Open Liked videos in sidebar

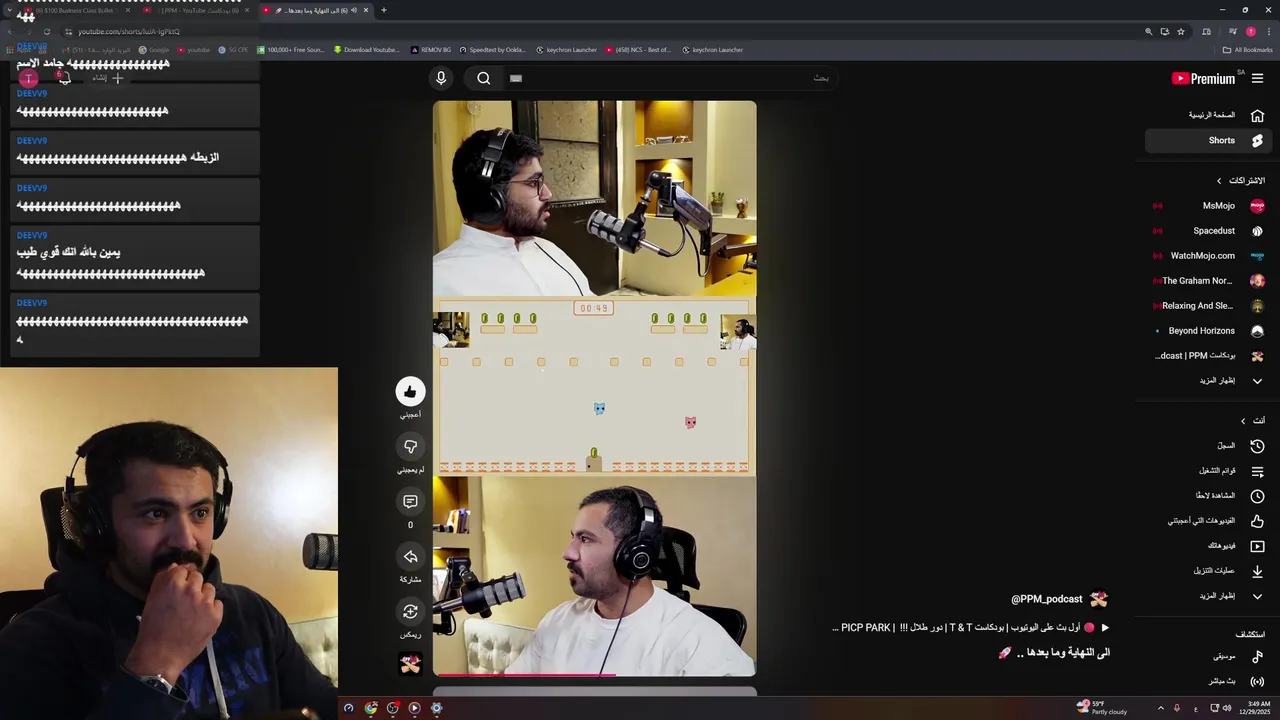1208,521
